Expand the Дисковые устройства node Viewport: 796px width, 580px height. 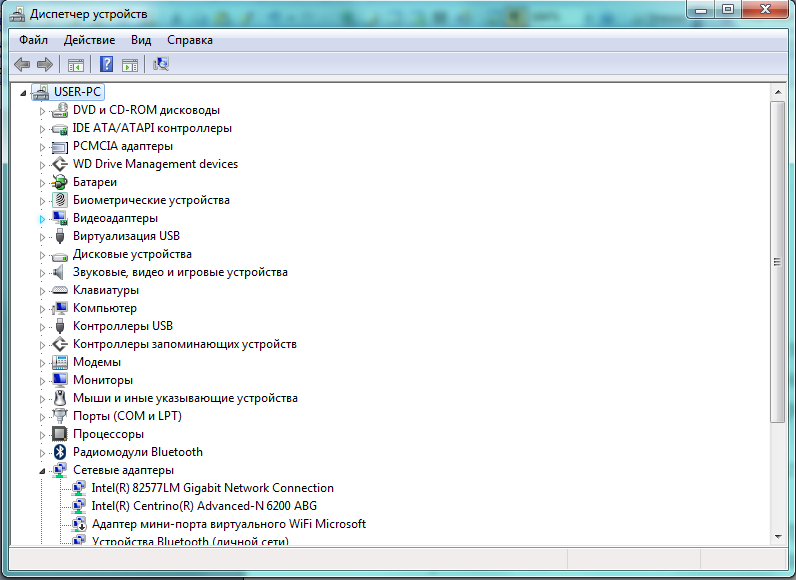tap(42, 254)
